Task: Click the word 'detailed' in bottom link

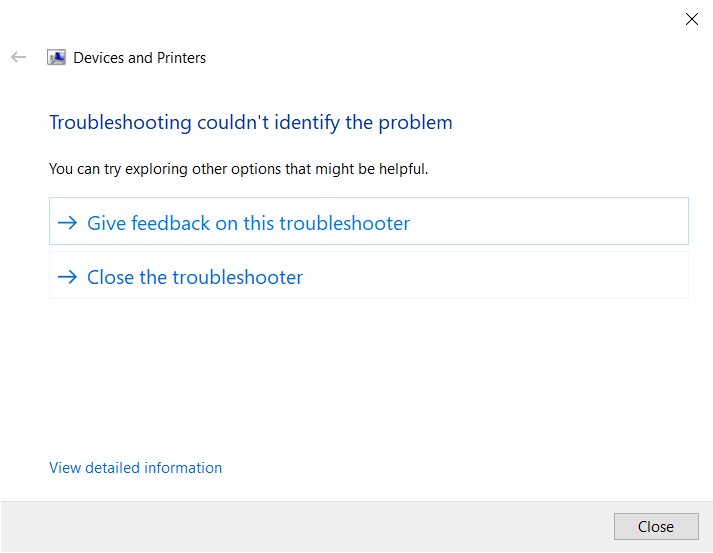Action: 112,468
